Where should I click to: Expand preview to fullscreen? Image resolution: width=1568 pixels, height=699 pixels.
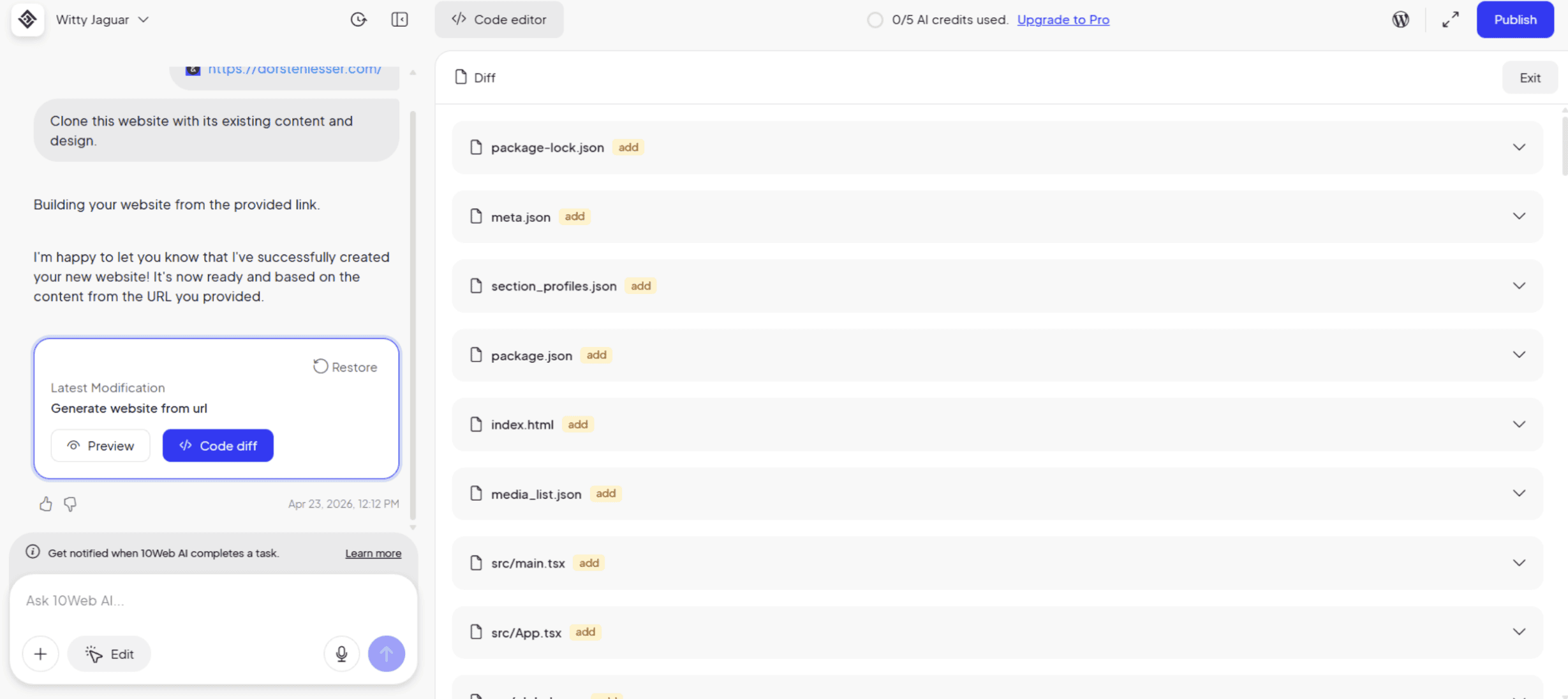[x=1450, y=20]
